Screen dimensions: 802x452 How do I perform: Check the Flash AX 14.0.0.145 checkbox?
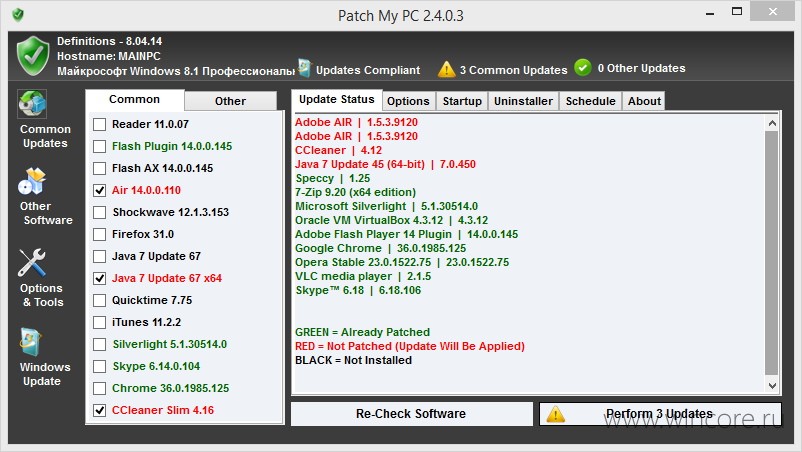[x=100, y=168]
